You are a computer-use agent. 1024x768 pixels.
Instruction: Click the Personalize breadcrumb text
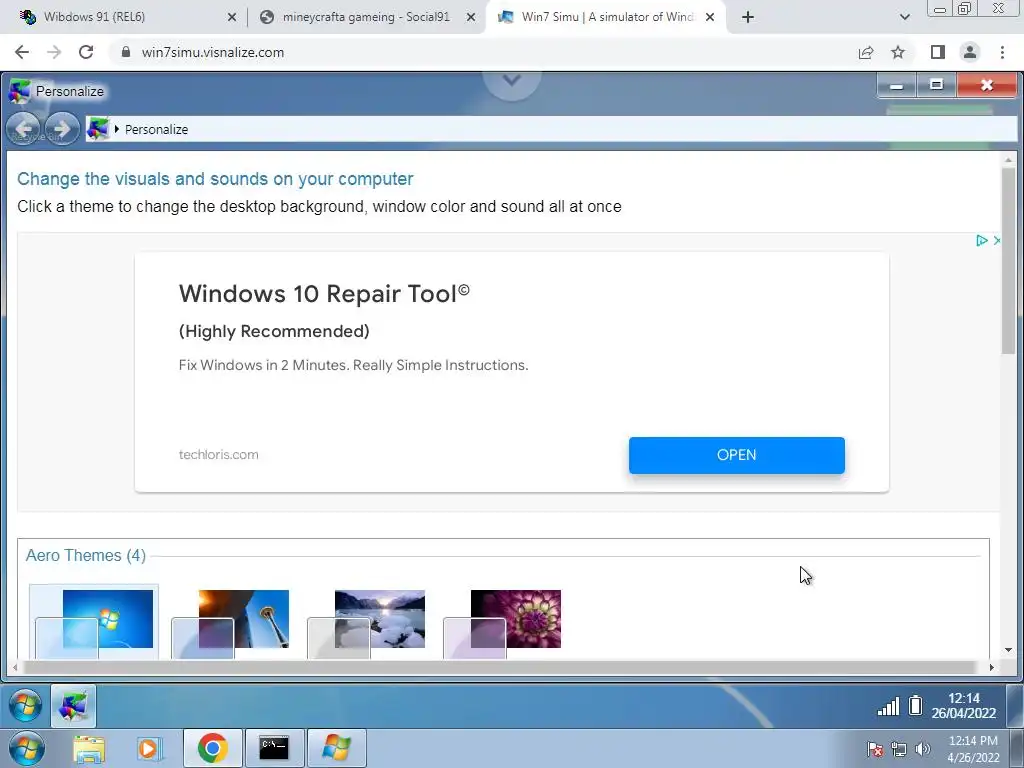(x=157, y=129)
